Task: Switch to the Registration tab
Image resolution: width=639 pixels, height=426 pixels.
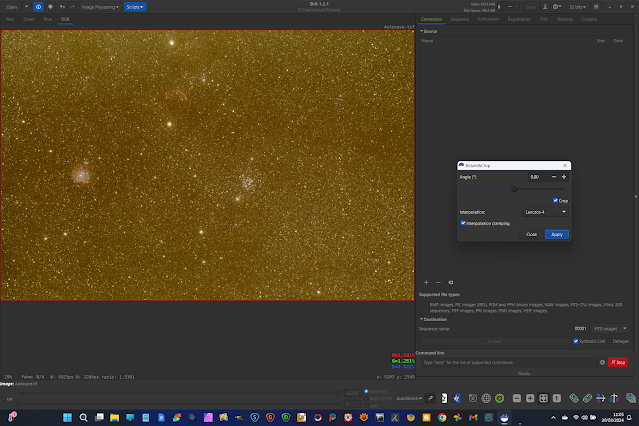Action: [519, 18]
